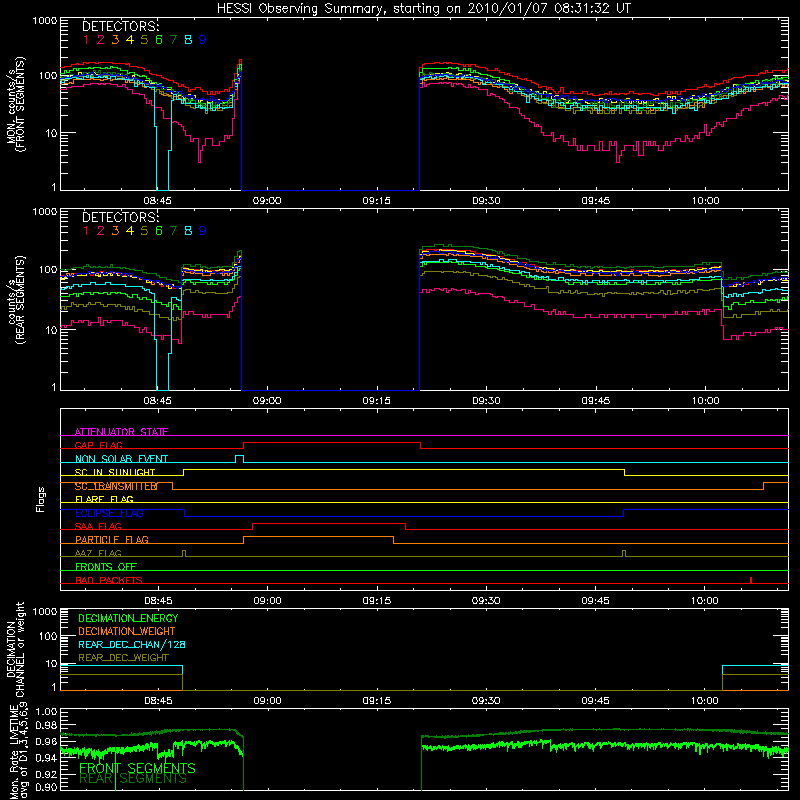Click the raised red GAP_FLAG segment
Screen dimensions: 800x800
tap(332, 443)
